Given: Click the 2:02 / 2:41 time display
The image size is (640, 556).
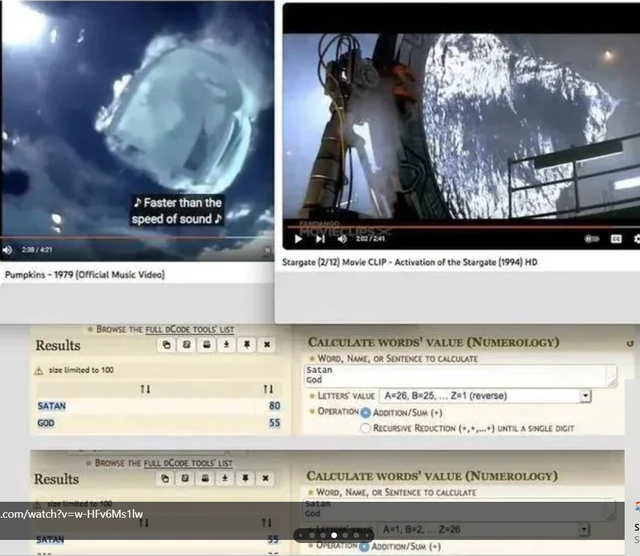Looking at the screenshot, I should [x=370, y=238].
